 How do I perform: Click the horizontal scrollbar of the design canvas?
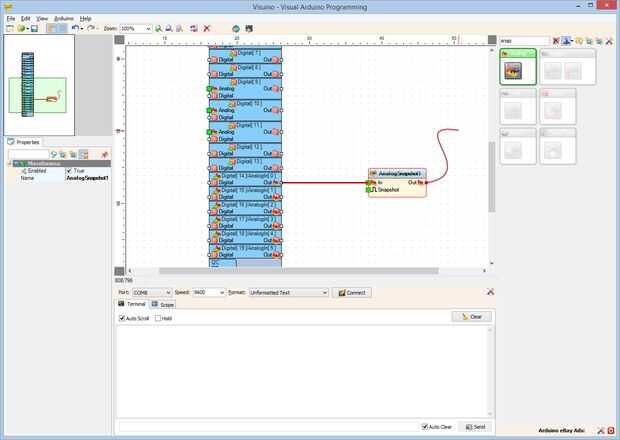[299, 271]
